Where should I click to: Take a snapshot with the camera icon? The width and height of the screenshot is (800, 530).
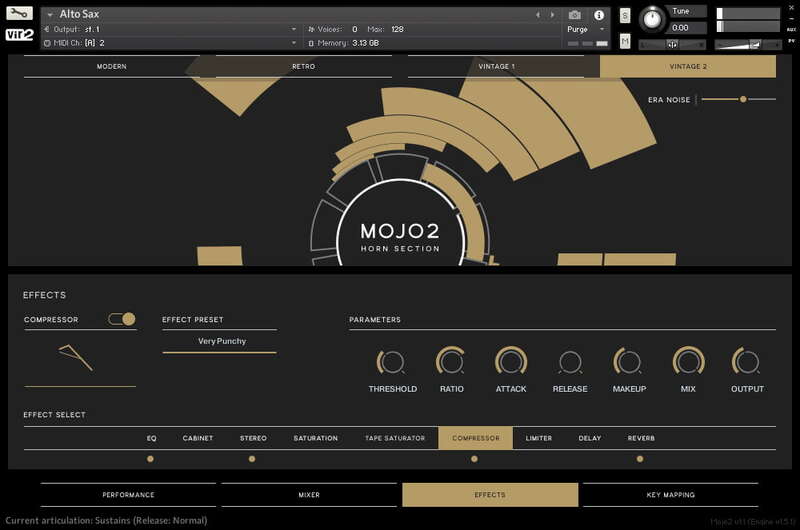(x=574, y=15)
